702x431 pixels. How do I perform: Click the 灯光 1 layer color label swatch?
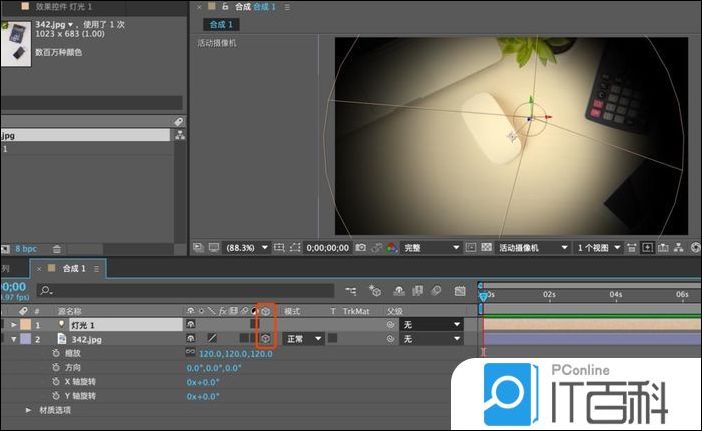(25, 325)
